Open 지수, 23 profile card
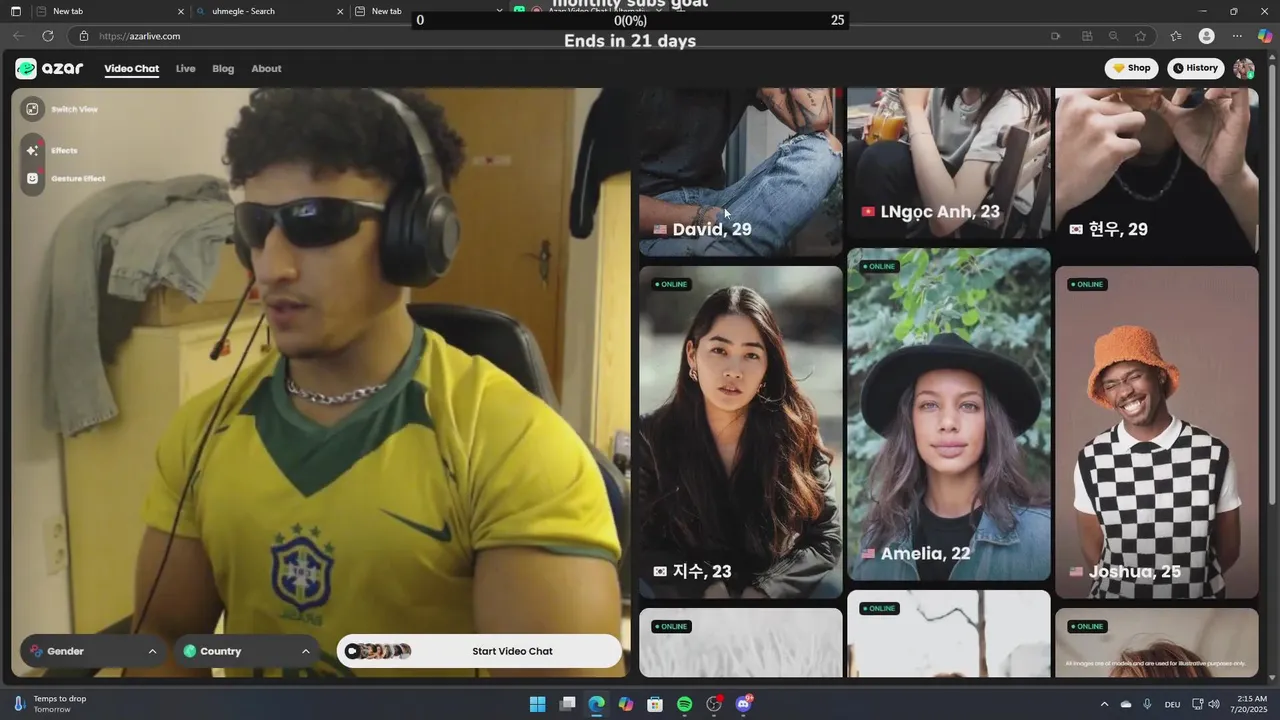Screen dimensions: 1280x720 741,432
